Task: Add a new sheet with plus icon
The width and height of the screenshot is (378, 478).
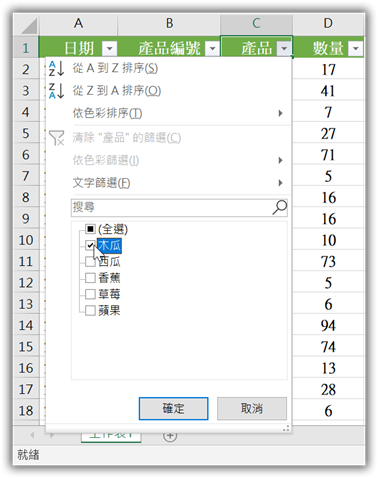Action: pos(170,435)
